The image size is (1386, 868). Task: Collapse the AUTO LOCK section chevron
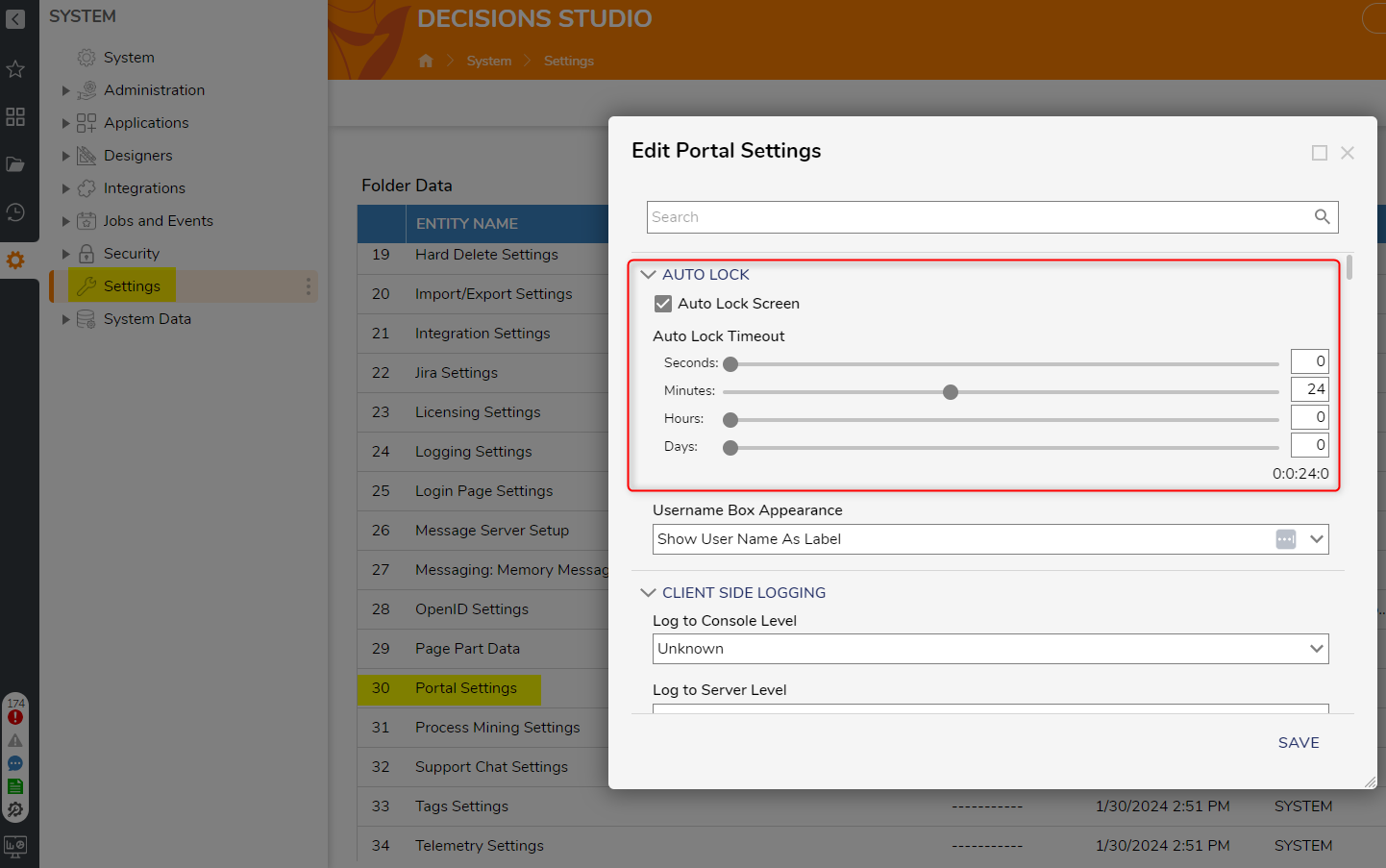click(x=648, y=275)
